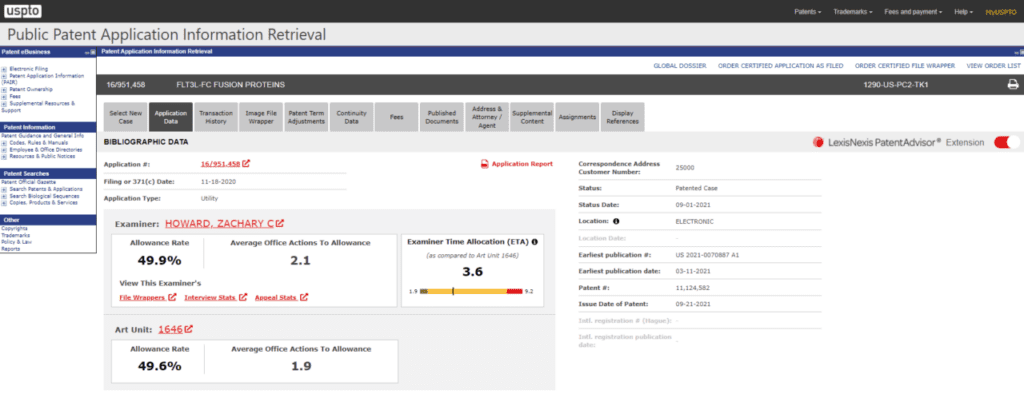1024x394 pixels.
Task: Print the application using the printer icon
Action: pyautogui.click(x=1012, y=85)
